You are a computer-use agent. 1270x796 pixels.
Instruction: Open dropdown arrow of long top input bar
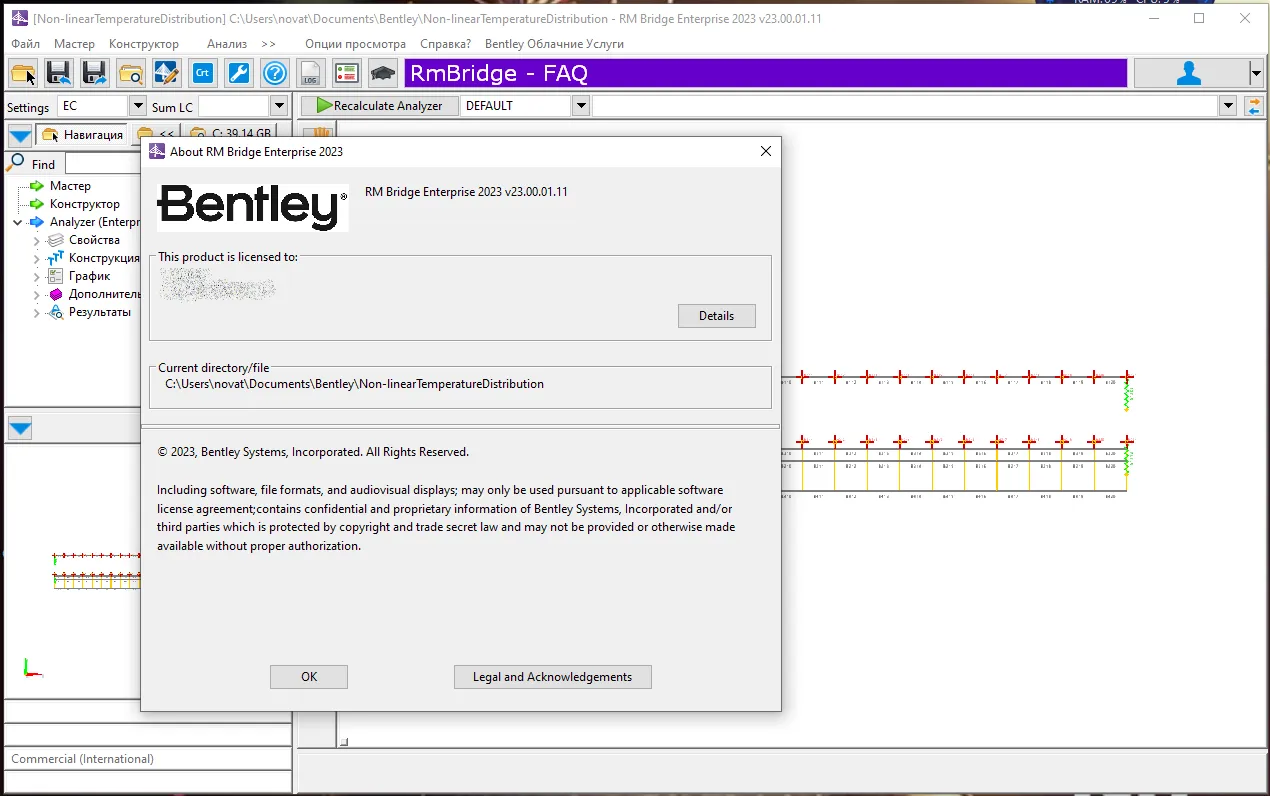[1229, 106]
